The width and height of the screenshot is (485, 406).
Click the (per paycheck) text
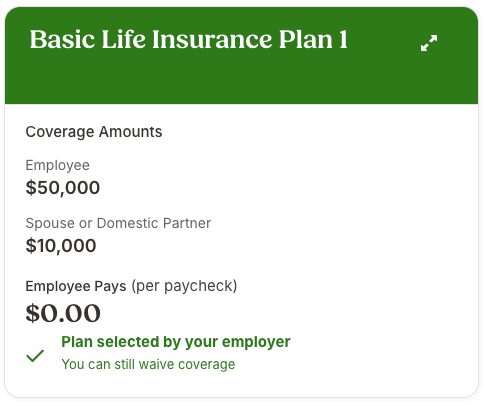click(184, 286)
